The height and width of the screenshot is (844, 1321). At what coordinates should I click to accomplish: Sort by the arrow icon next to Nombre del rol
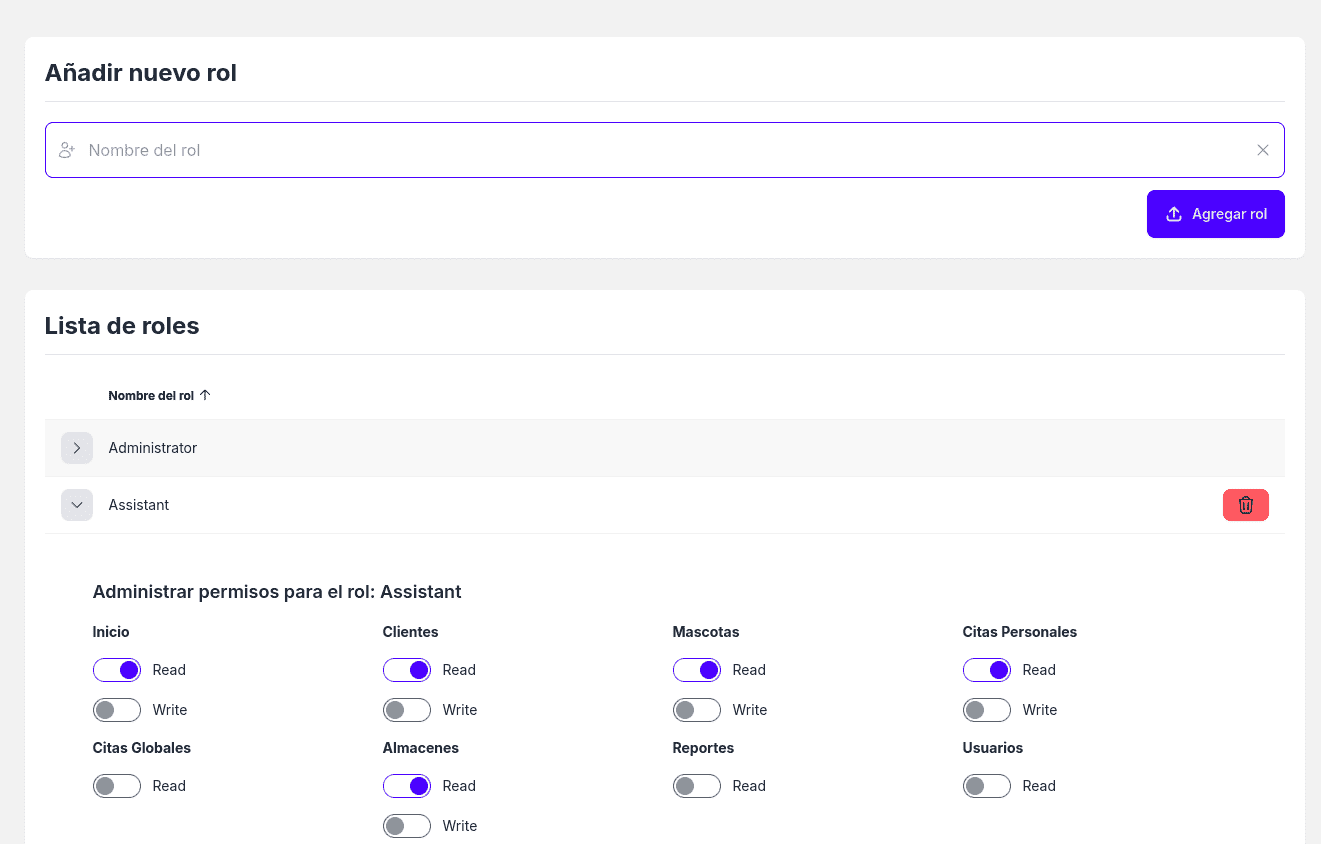(205, 395)
